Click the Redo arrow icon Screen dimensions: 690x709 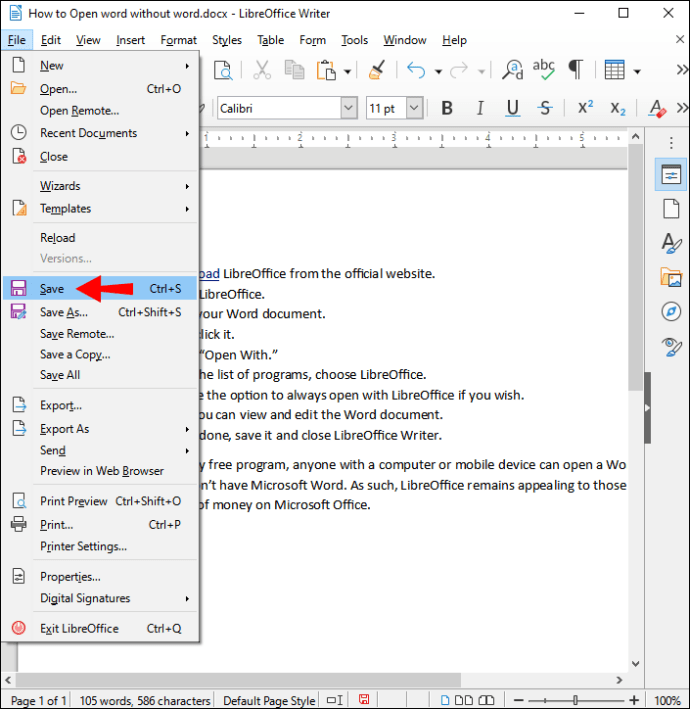pyautogui.click(x=459, y=70)
